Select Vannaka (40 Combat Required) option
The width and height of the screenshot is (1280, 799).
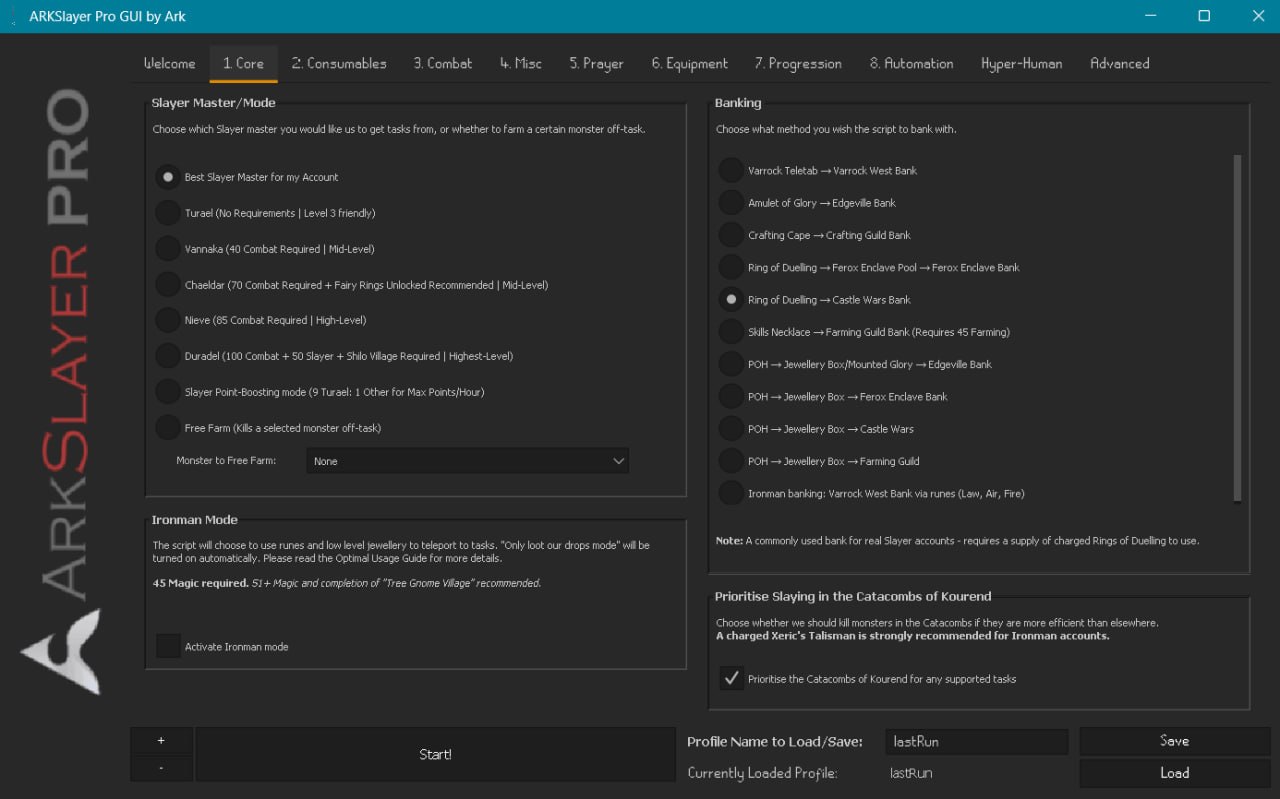click(168, 249)
